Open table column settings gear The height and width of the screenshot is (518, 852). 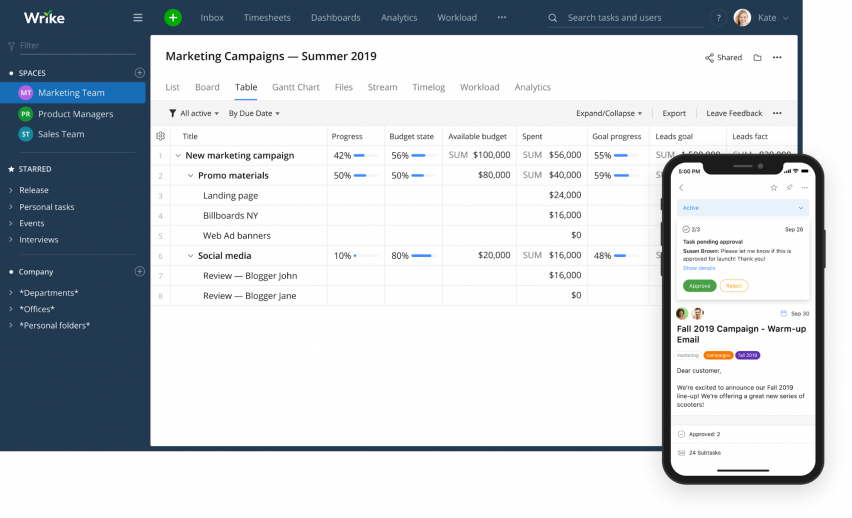pos(160,136)
